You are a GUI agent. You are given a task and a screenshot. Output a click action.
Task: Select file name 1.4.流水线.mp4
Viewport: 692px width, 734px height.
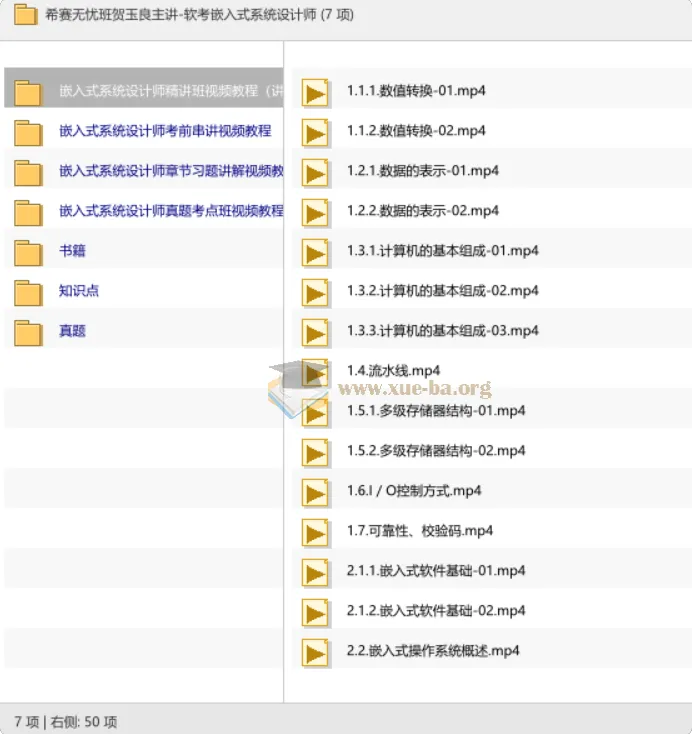393,371
